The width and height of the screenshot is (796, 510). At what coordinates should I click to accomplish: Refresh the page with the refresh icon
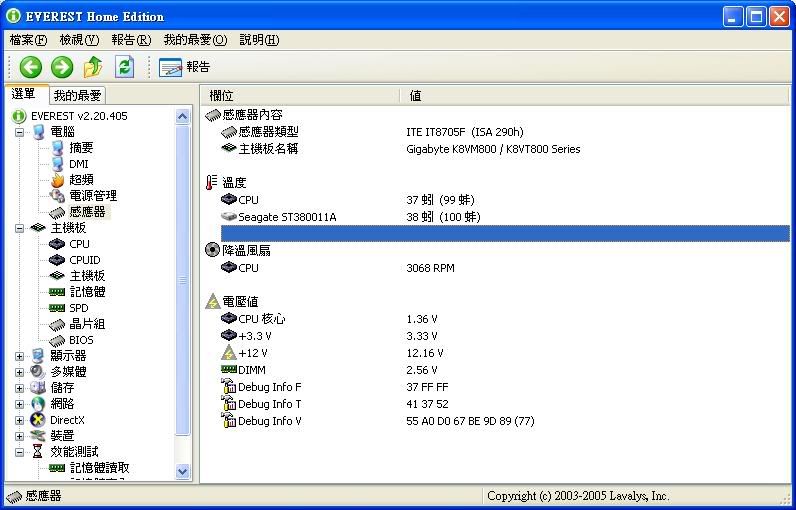pyautogui.click(x=124, y=67)
